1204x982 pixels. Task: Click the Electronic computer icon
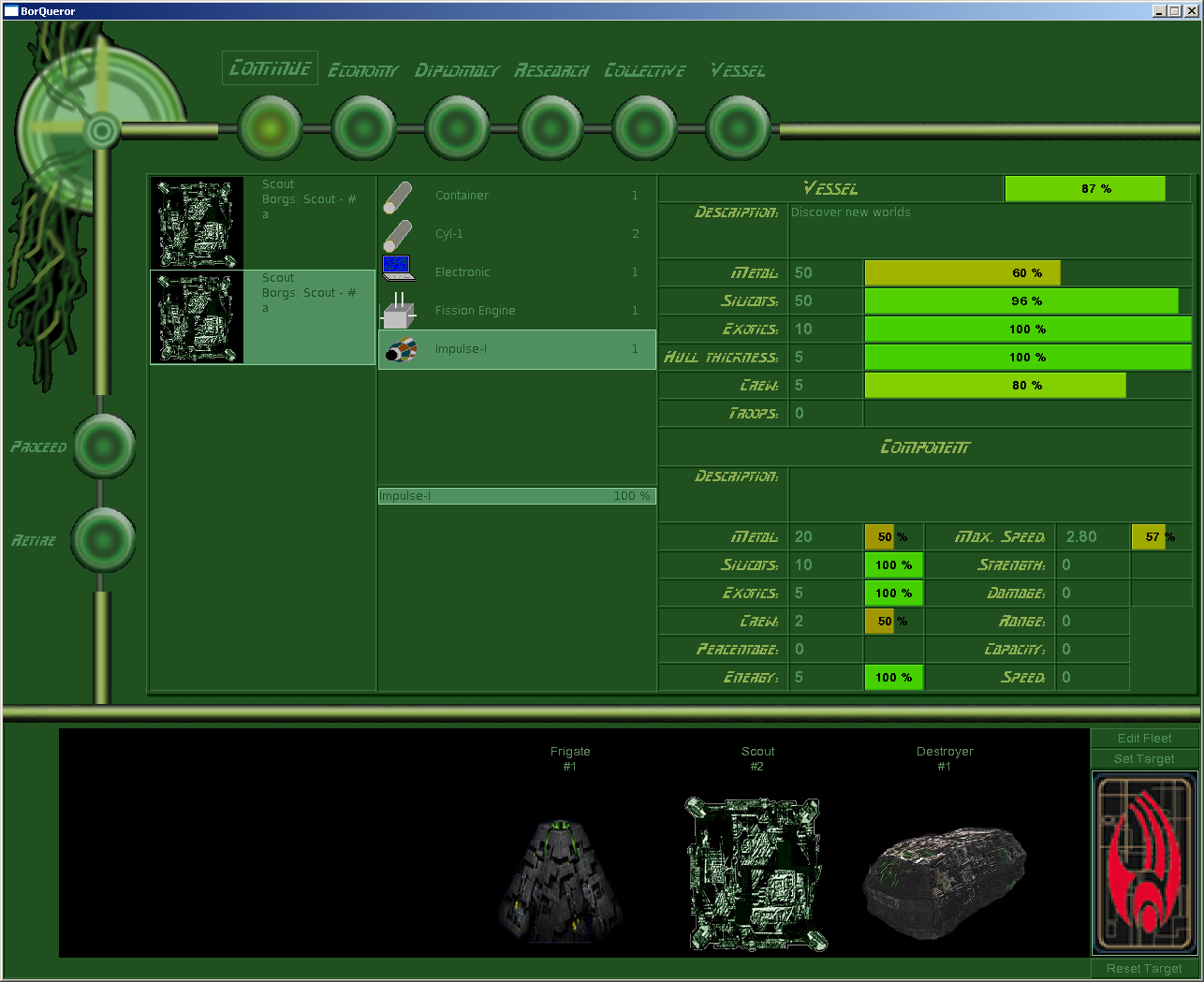coord(398,270)
